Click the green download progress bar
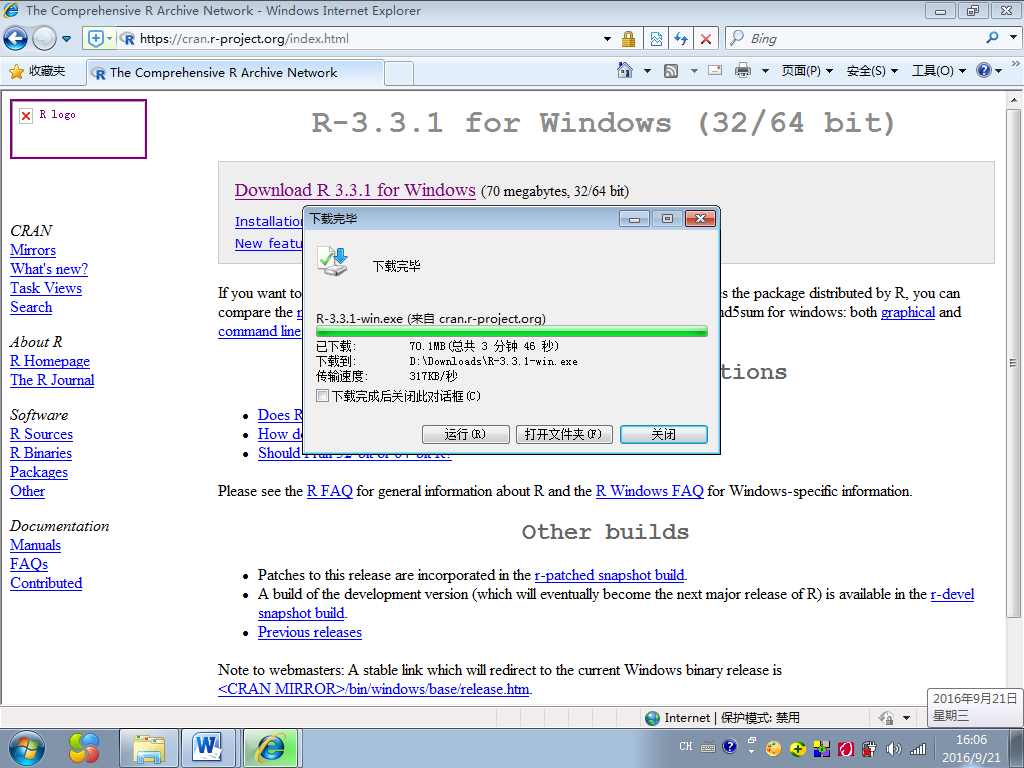 click(511, 331)
